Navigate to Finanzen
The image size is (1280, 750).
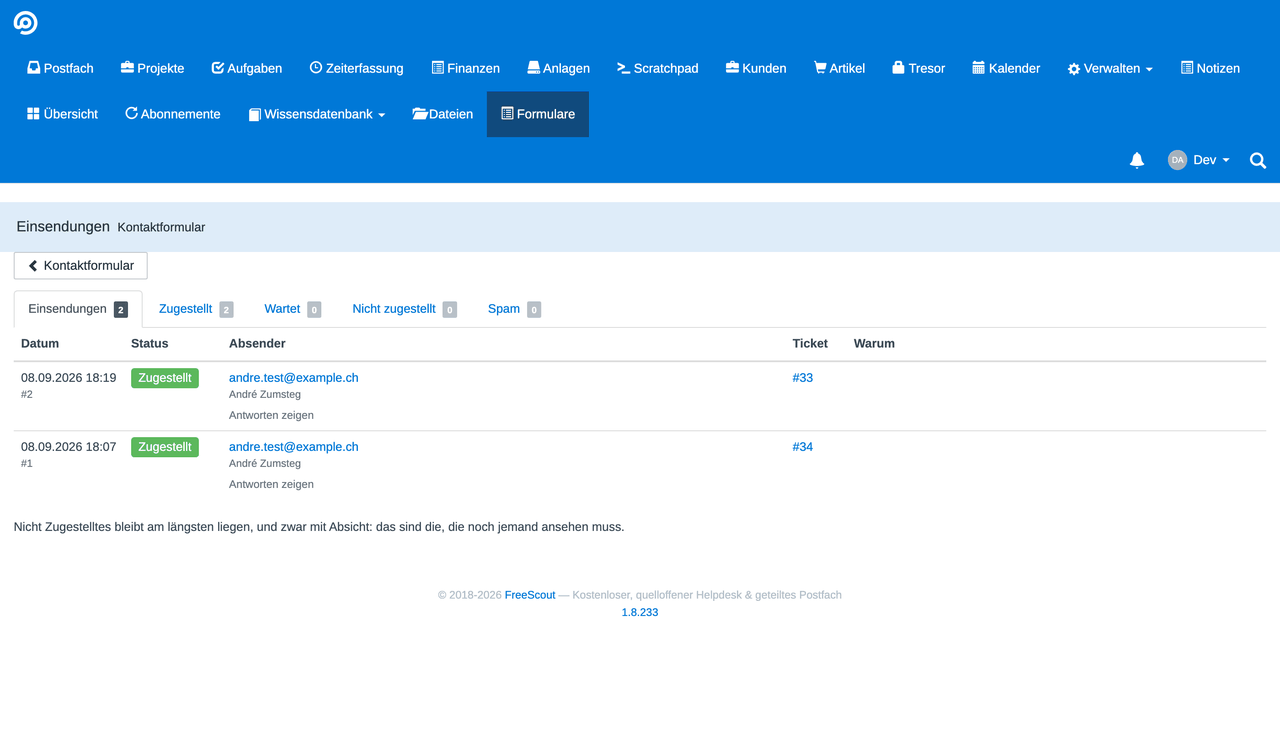point(465,68)
